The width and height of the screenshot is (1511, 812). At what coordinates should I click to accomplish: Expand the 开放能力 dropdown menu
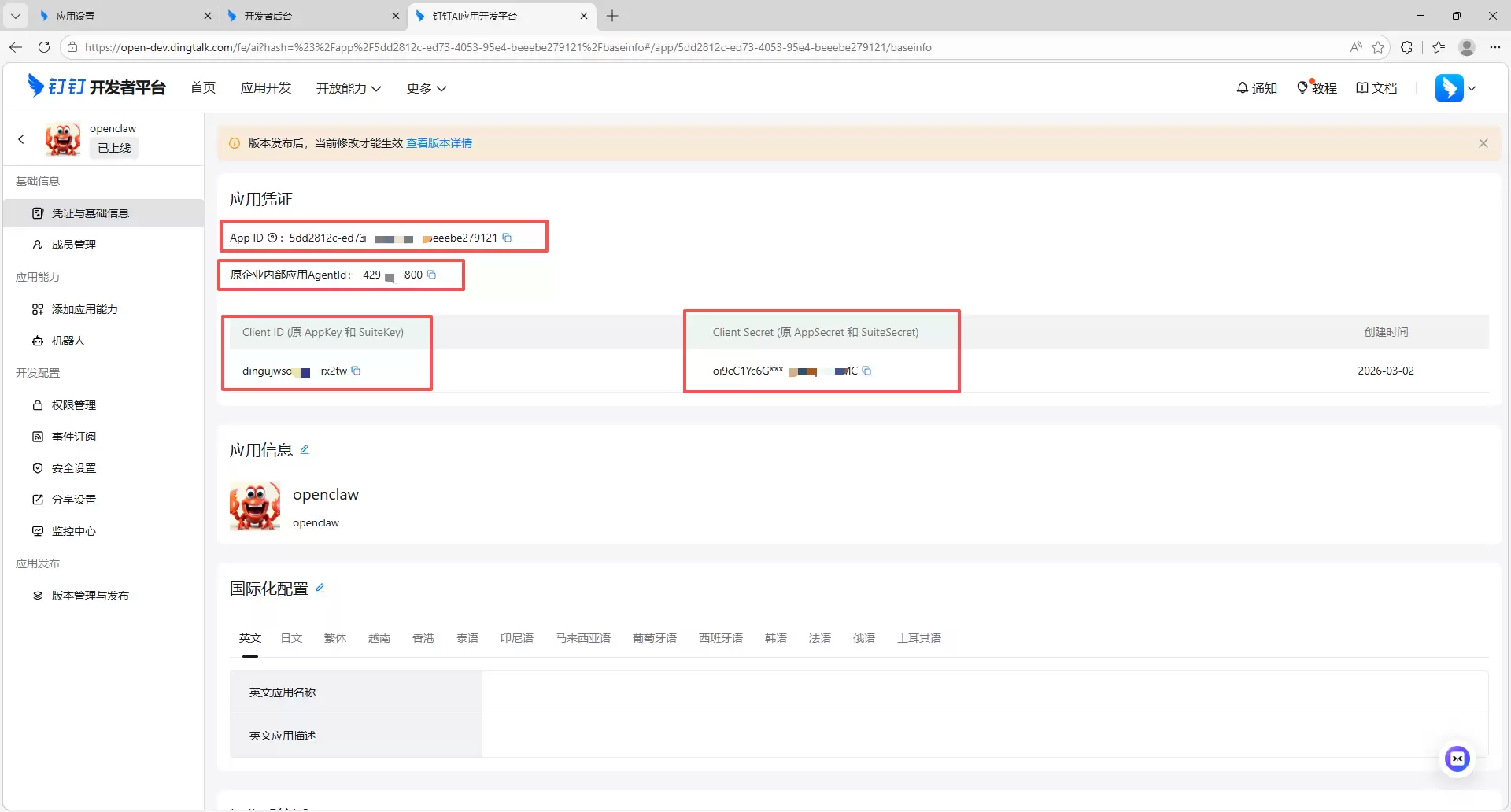(348, 88)
